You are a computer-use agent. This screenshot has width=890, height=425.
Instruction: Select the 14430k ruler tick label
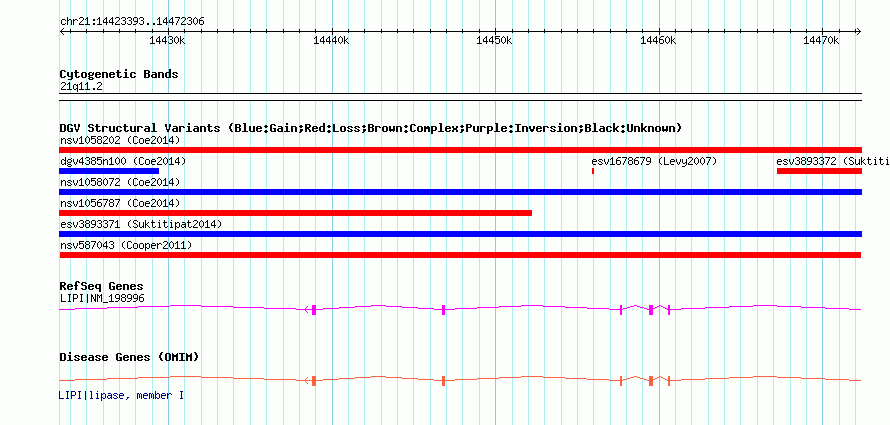tap(167, 40)
